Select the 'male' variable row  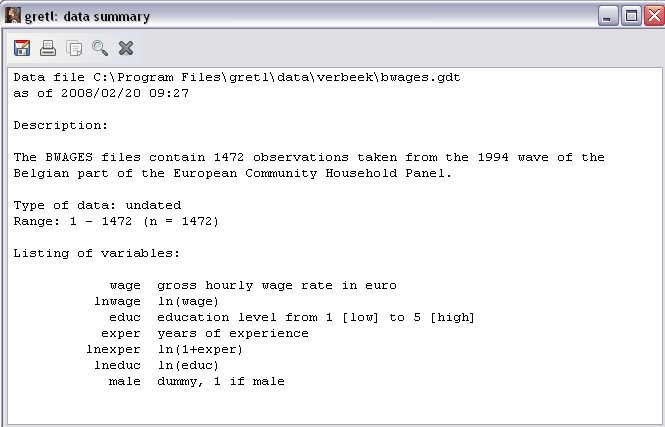(197, 382)
